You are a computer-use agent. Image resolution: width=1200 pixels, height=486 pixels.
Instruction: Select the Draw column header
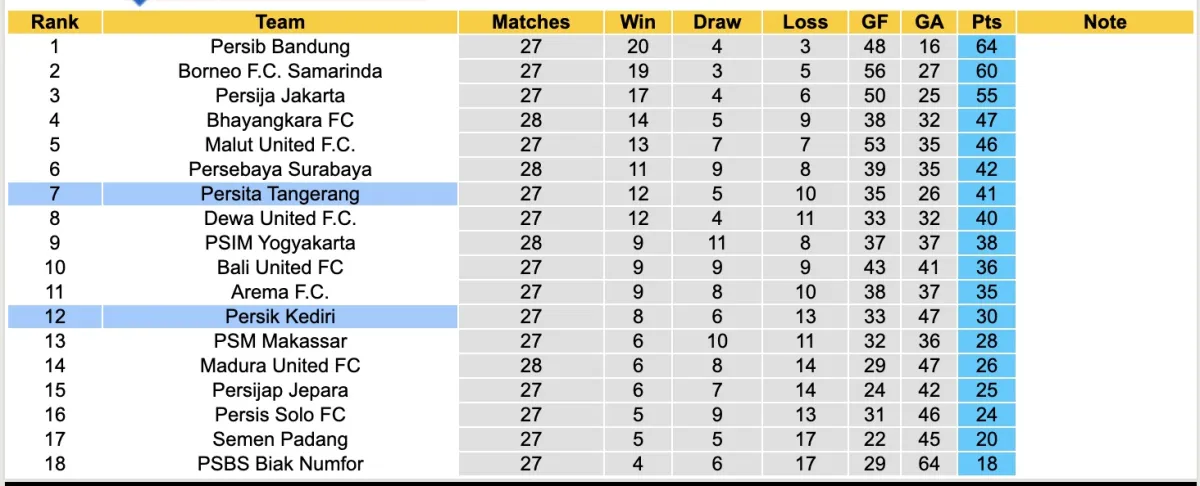point(718,22)
